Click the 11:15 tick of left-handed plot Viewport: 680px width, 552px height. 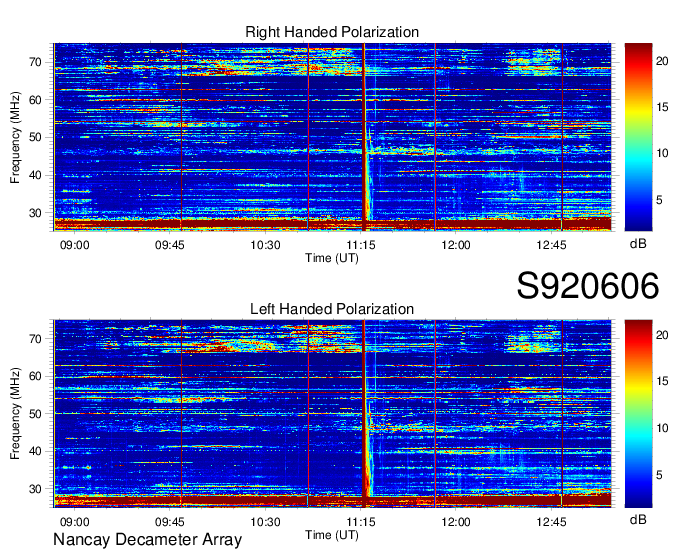tap(360, 522)
